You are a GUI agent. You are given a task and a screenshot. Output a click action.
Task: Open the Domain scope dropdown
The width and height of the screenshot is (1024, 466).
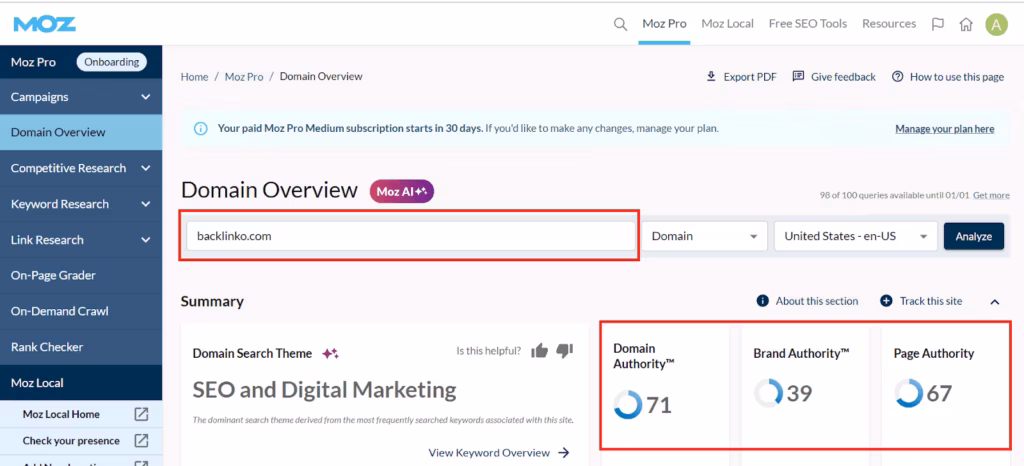(x=704, y=236)
